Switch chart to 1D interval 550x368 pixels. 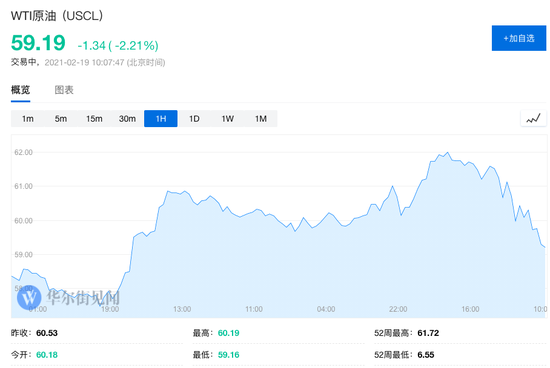point(194,119)
